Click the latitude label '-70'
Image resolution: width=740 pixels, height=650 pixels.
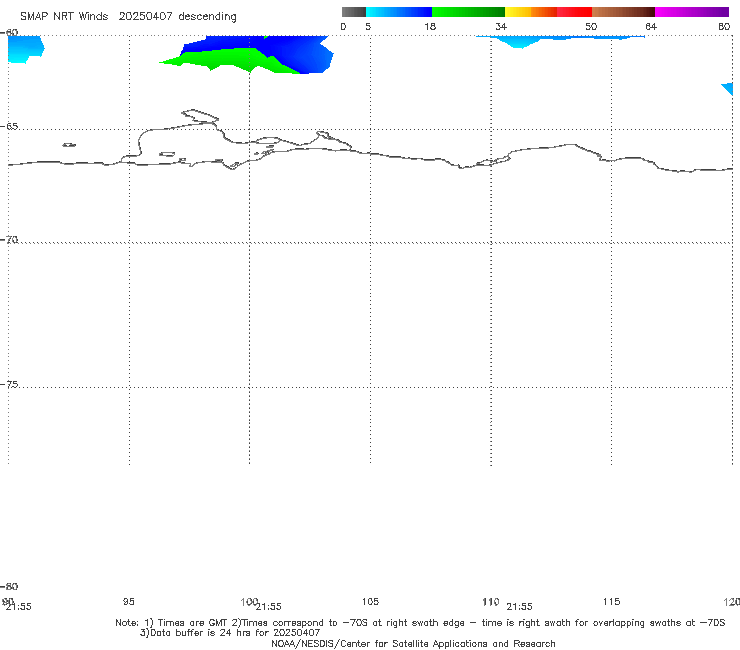coord(9,240)
